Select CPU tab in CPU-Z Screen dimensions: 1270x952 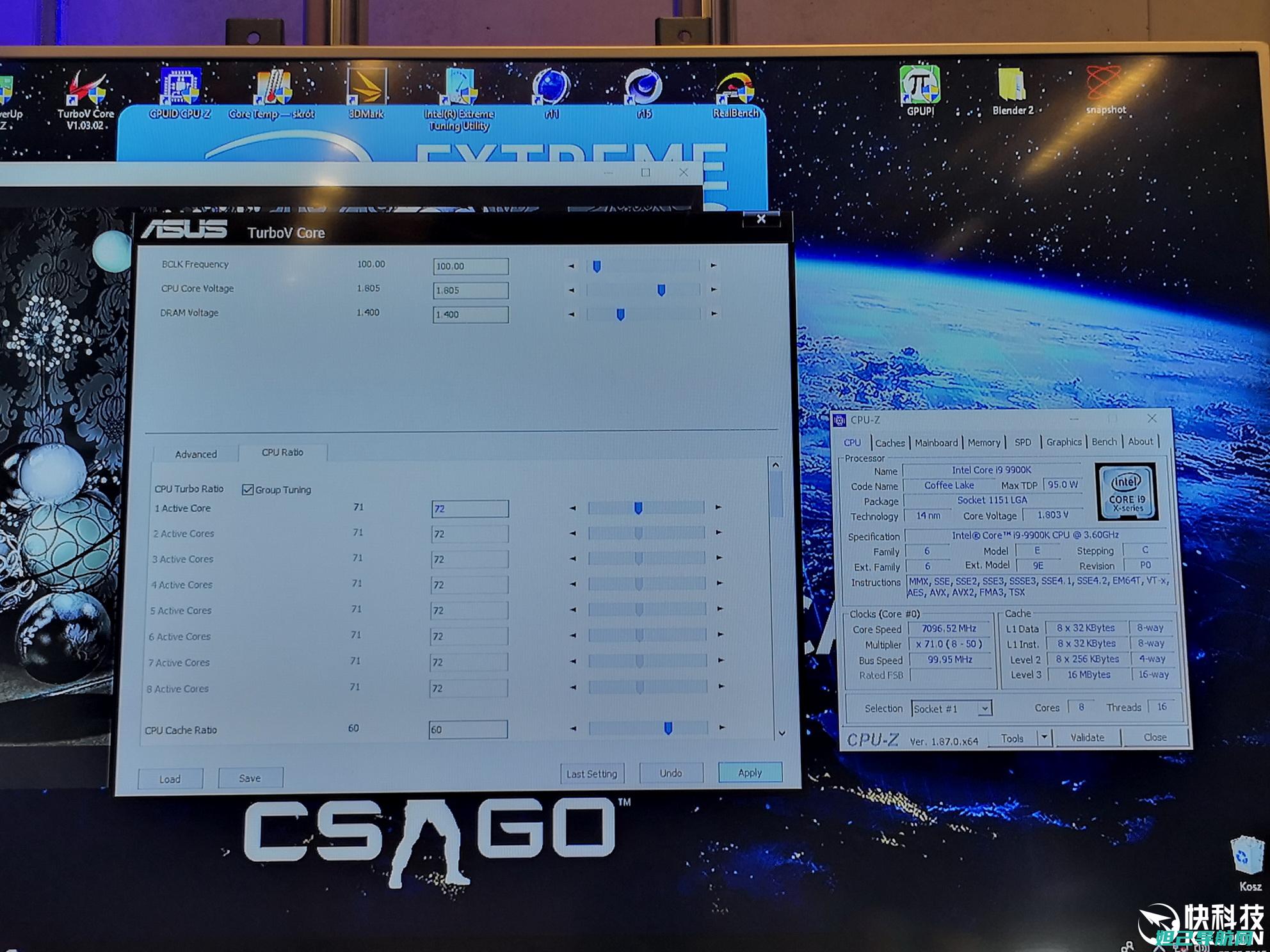[846, 441]
